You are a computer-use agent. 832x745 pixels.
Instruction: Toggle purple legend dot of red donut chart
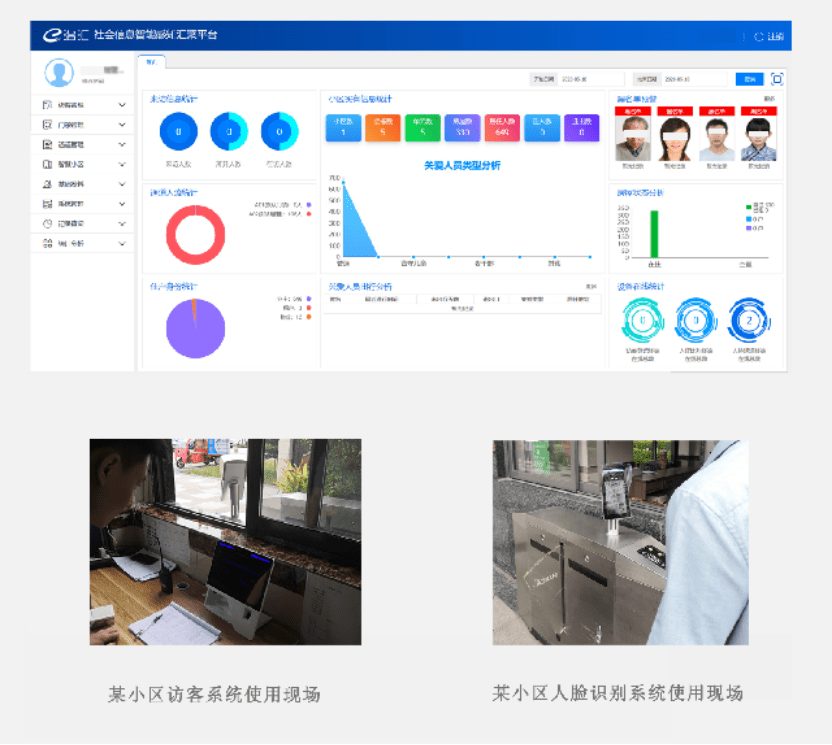pyautogui.click(x=309, y=205)
